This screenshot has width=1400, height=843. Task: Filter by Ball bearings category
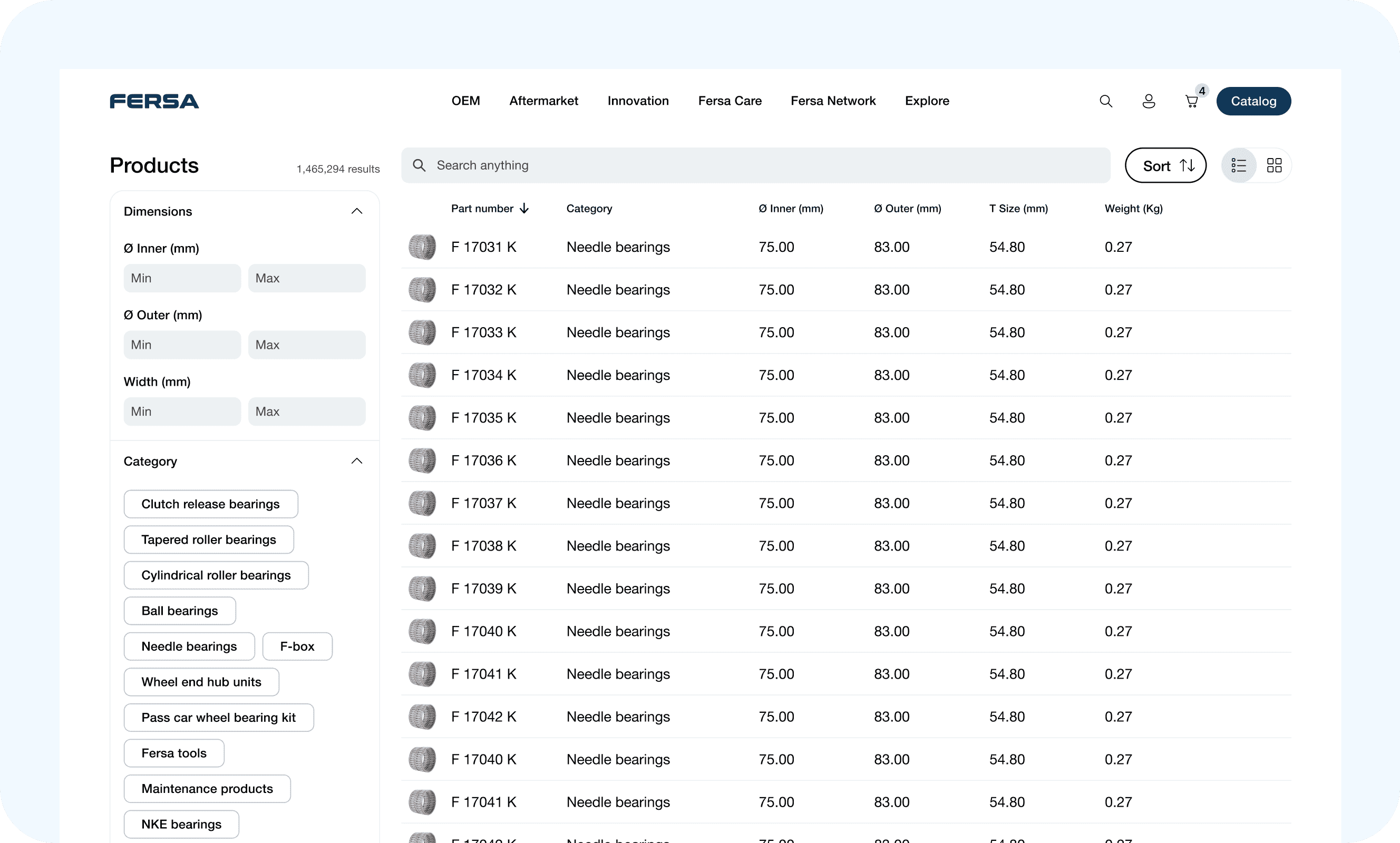(180, 611)
